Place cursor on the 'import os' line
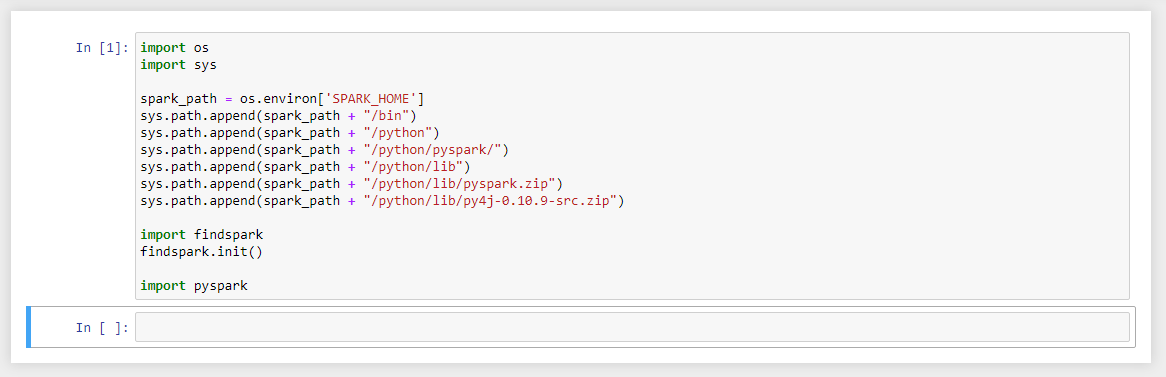1166x377 pixels. [175, 48]
